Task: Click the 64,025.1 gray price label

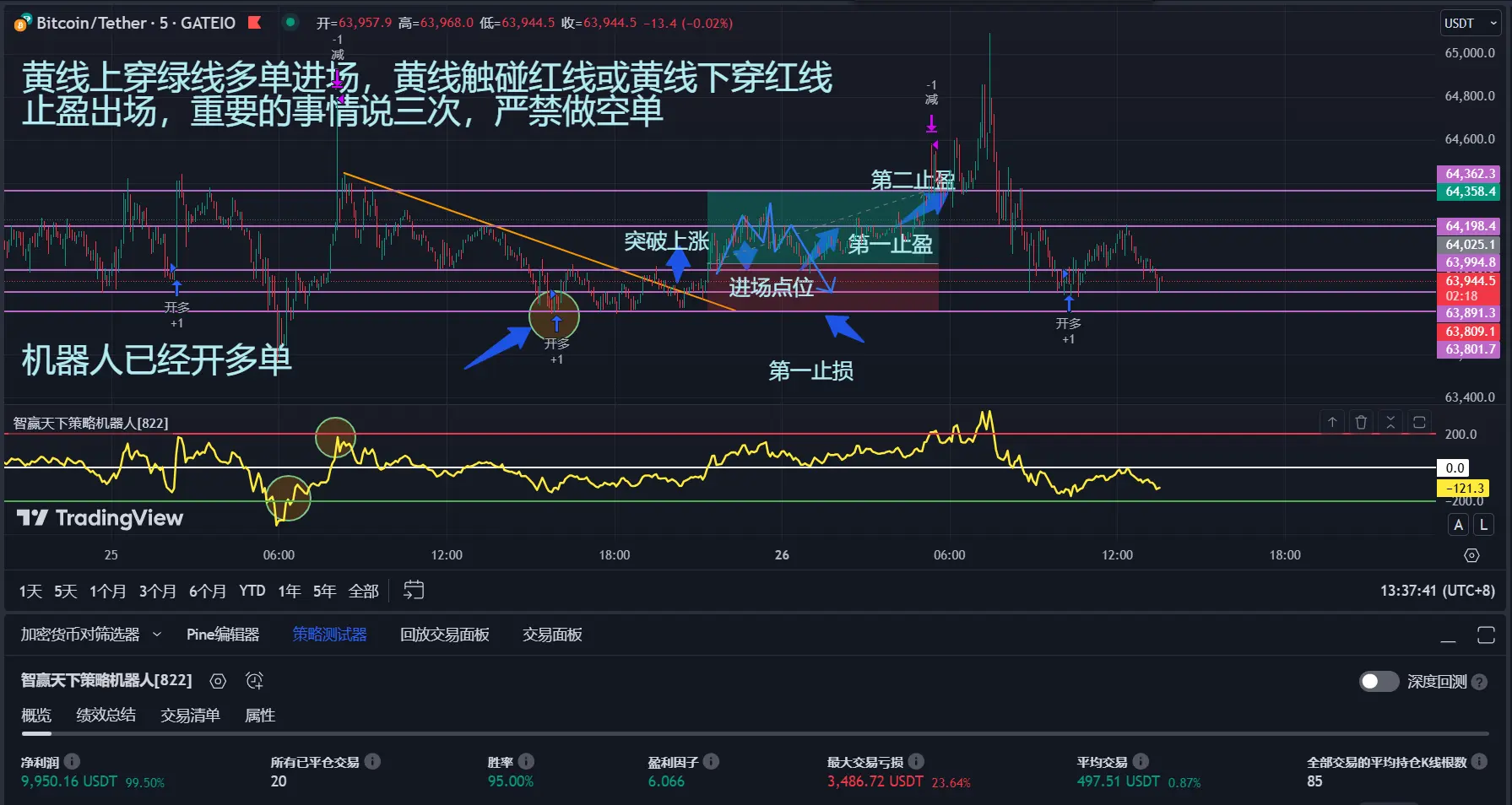Action: [1469, 245]
